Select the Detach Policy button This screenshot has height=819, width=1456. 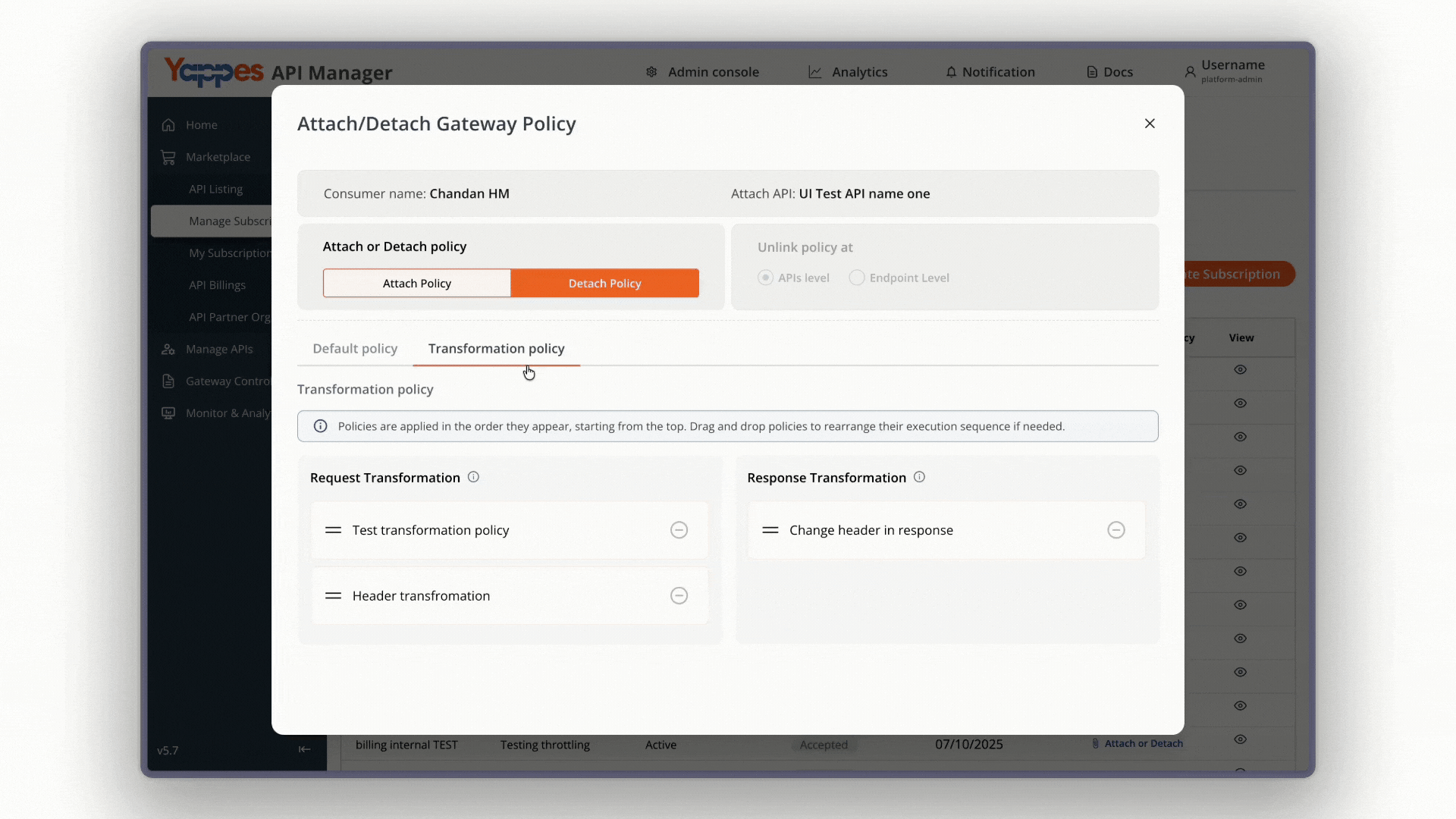point(605,283)
